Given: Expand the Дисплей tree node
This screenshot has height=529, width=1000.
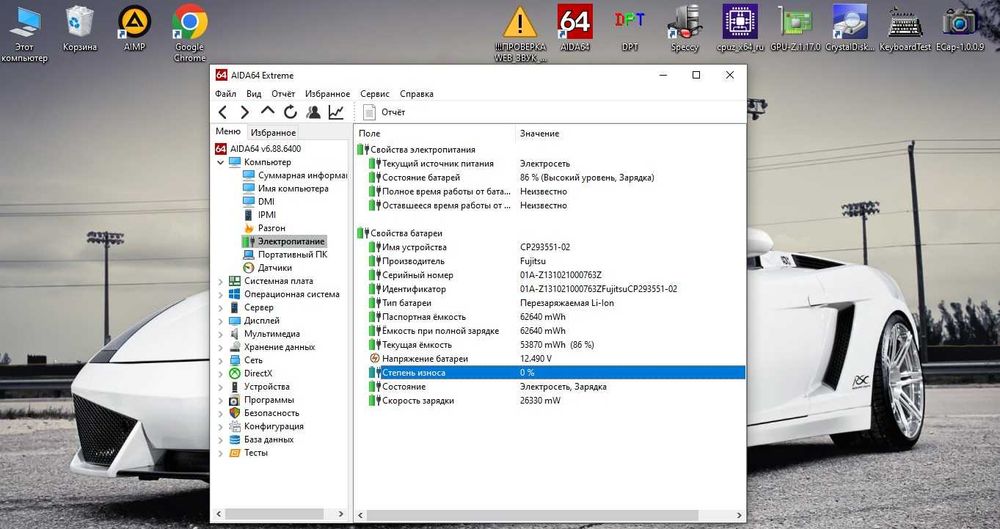Looking at the screenshot, I should (x=221, y=321).
